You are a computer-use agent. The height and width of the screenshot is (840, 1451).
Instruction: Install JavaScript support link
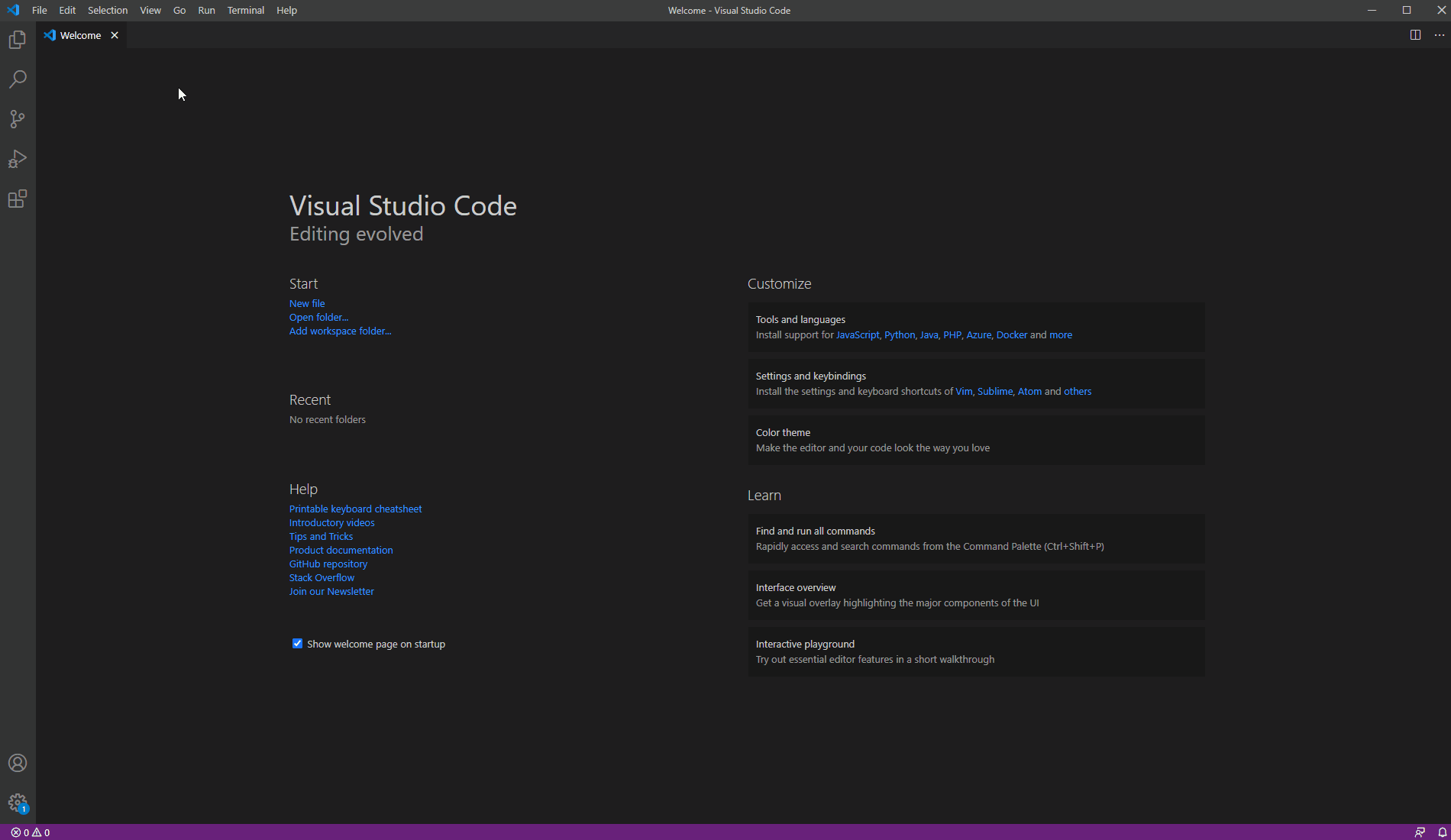tap(858, 334)
